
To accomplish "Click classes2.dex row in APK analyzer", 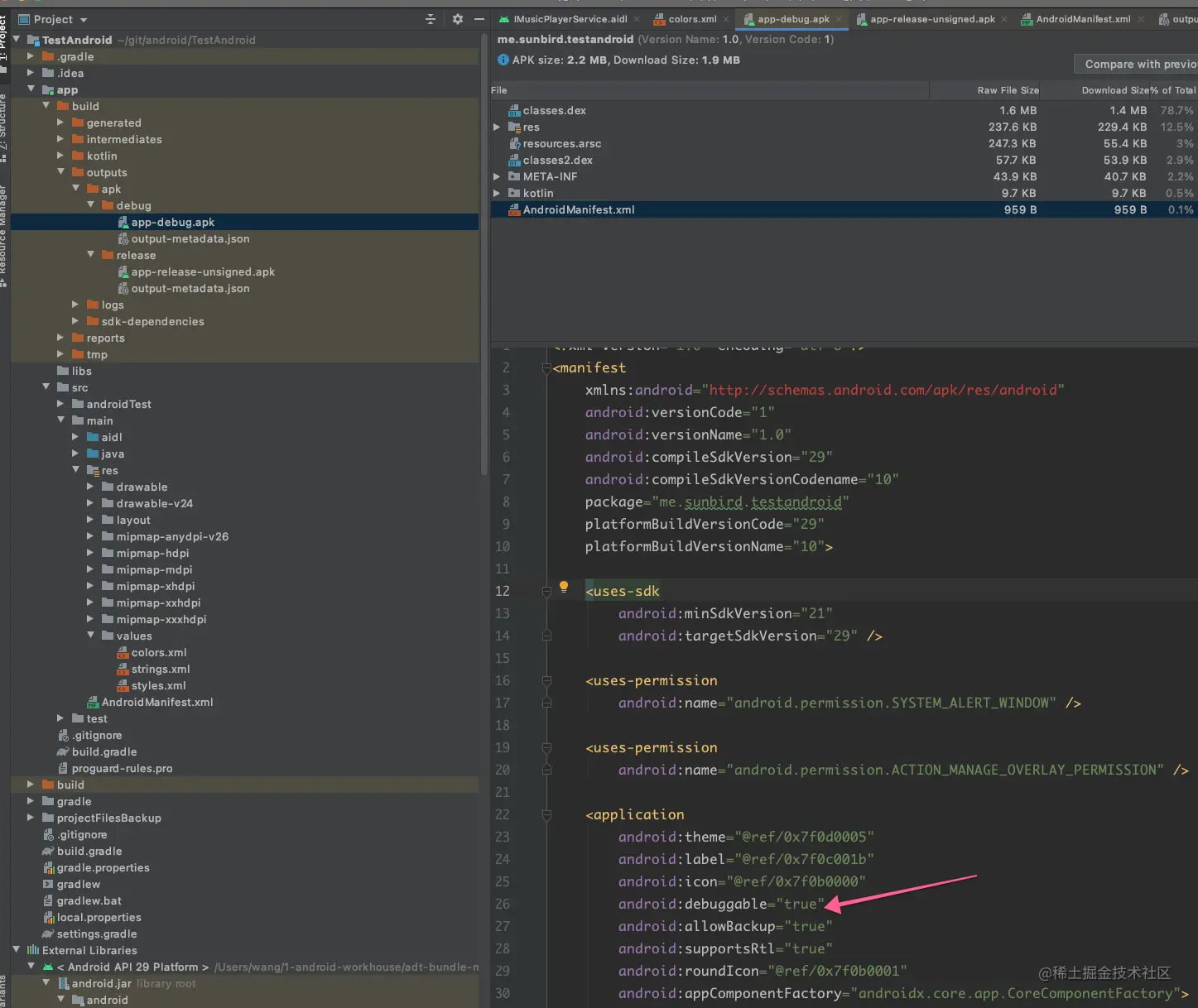I will click(844, 160).
